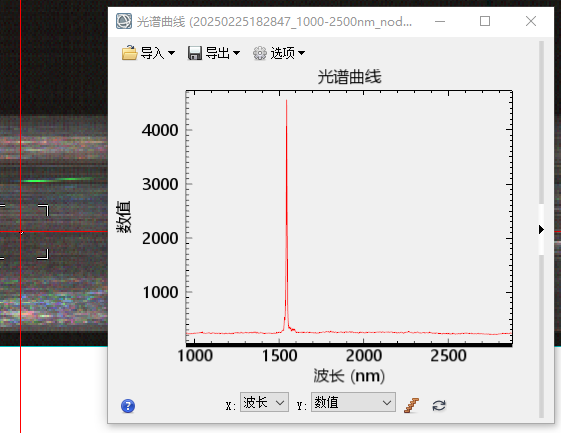Open the X axis 波长 combo box
561x433 pixels.
coord(264,403)
